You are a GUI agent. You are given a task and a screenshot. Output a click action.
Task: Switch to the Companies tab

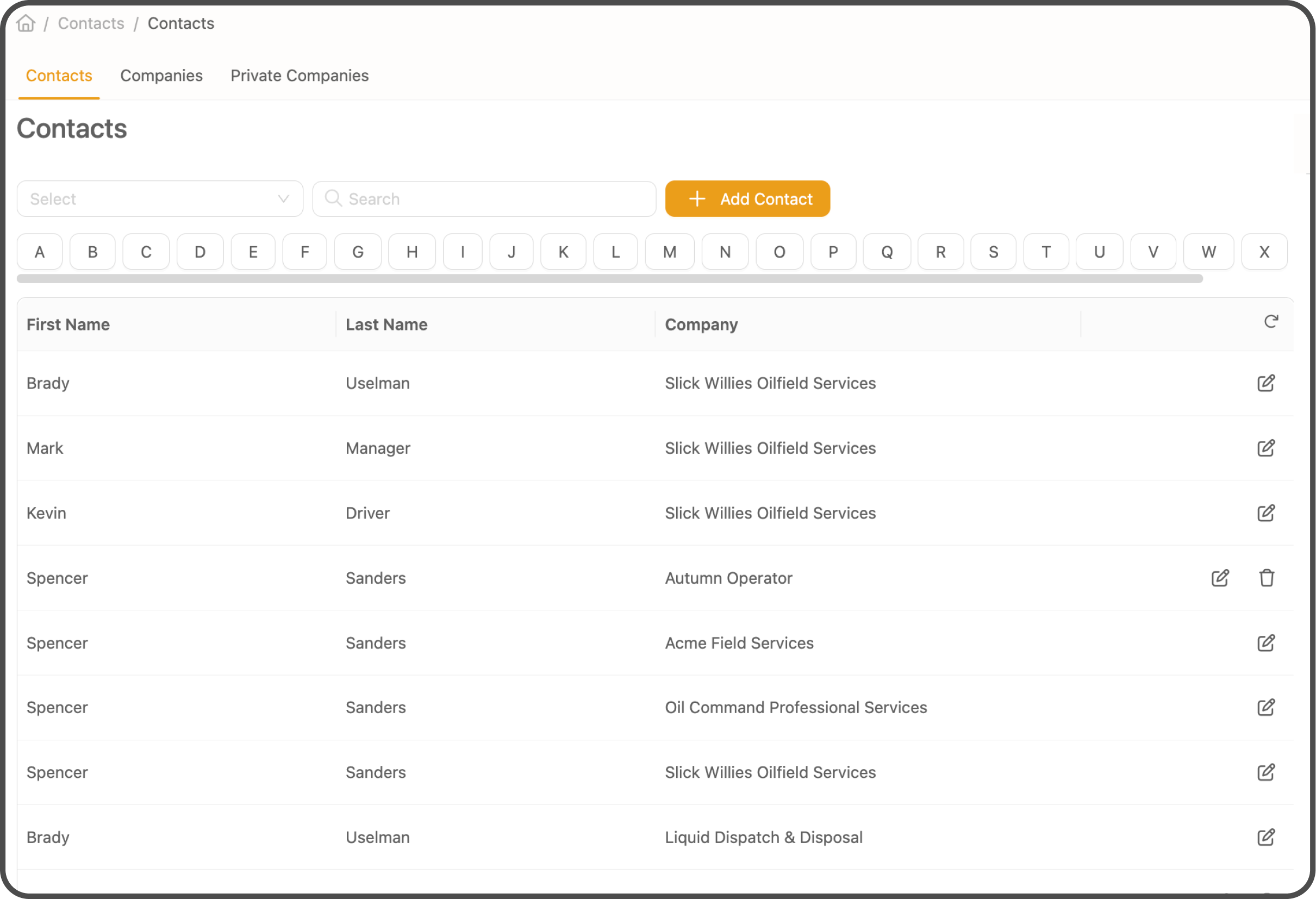pos(161,76)
